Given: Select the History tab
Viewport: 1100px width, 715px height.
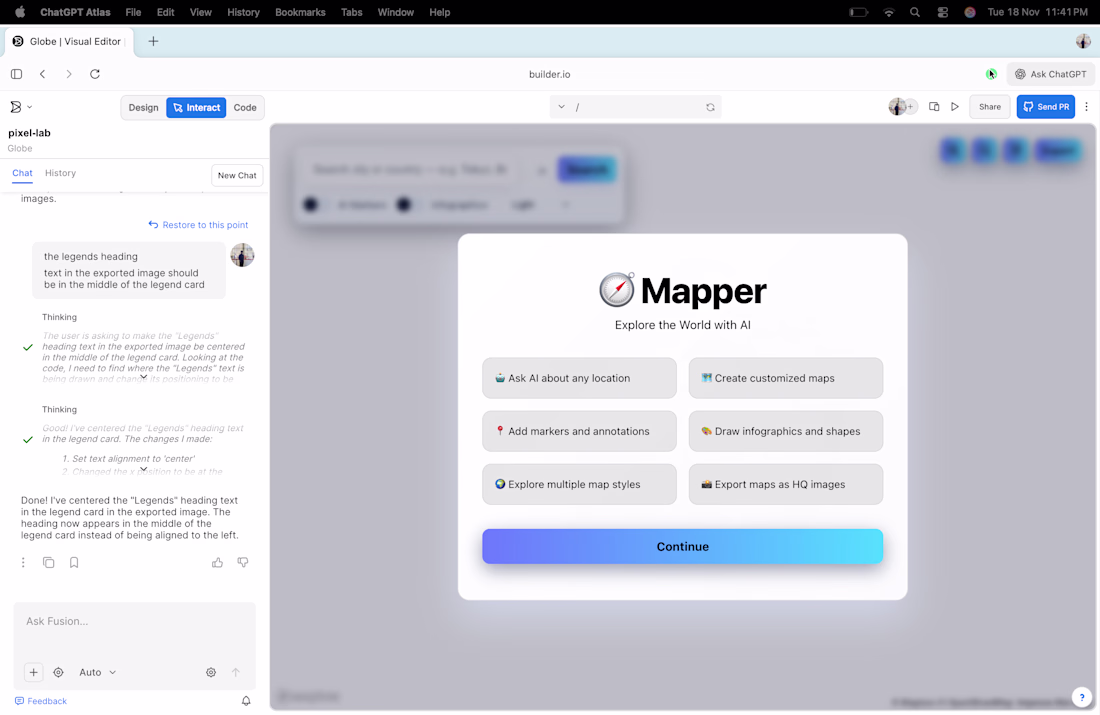Looking at the screenshot, I should click(x=60, y=173).
